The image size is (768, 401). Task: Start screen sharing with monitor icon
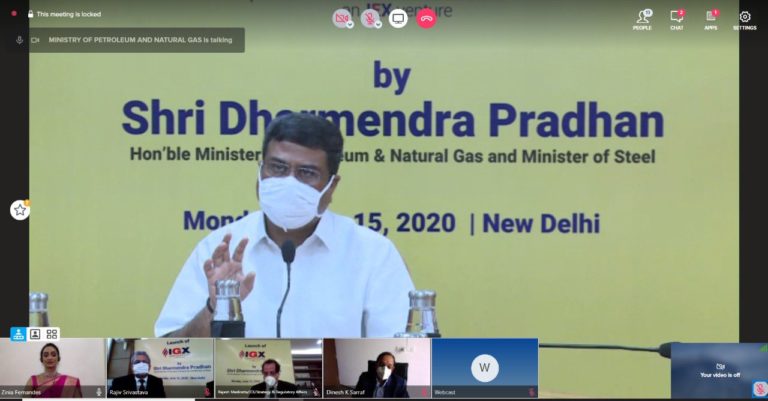[x=398, y=19]
